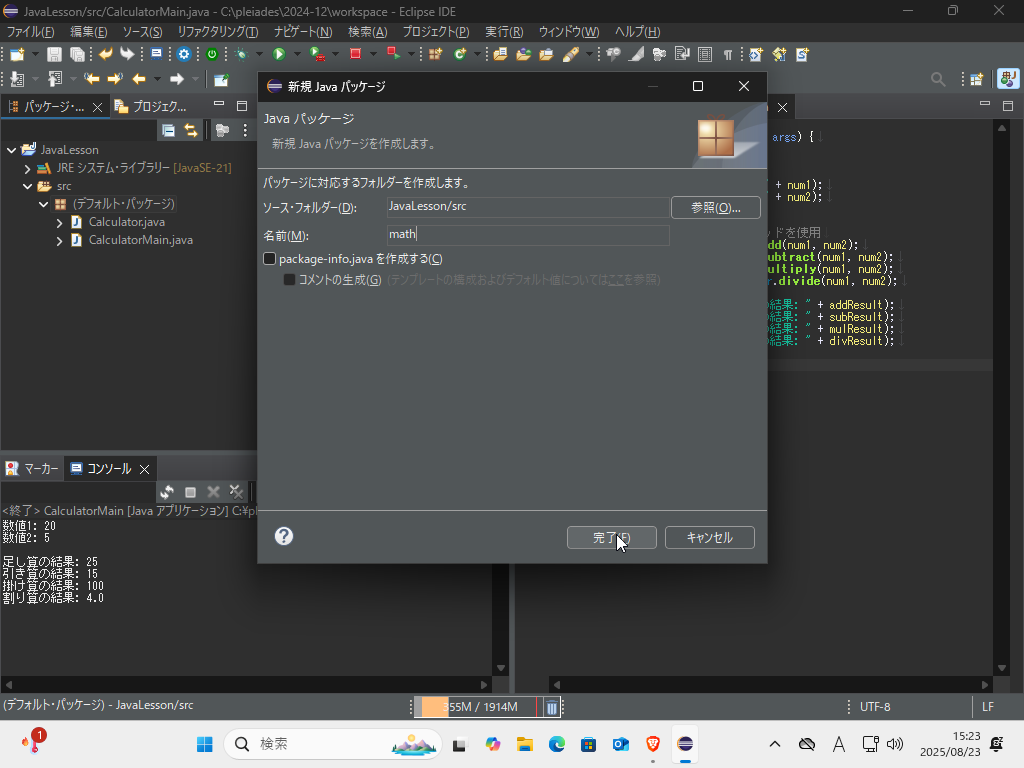Toggle 'コメントの生成' checkbox
The width and height of the screenshot is (1024, 768).
click(289, 280)
